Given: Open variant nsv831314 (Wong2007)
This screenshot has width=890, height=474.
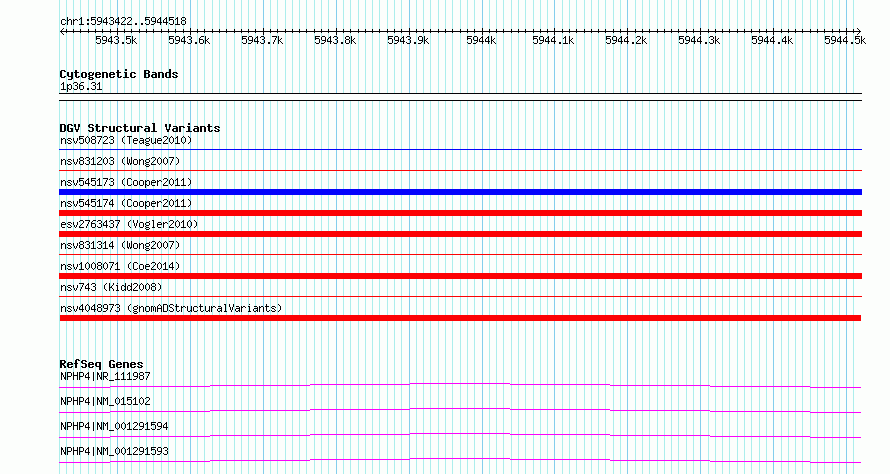Looking at the screenshot, I should 120,245.
